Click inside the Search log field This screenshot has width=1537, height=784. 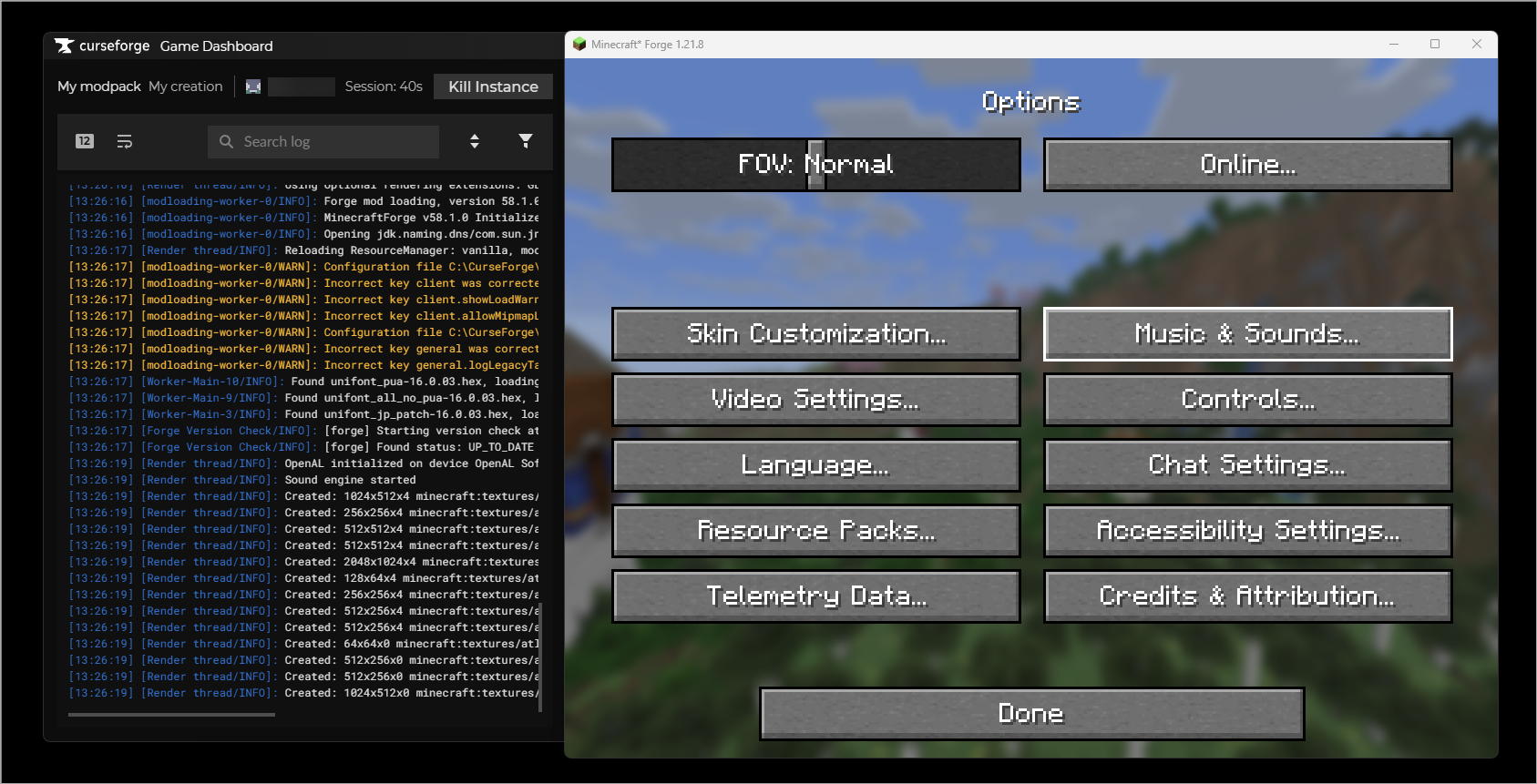point(323,141)
